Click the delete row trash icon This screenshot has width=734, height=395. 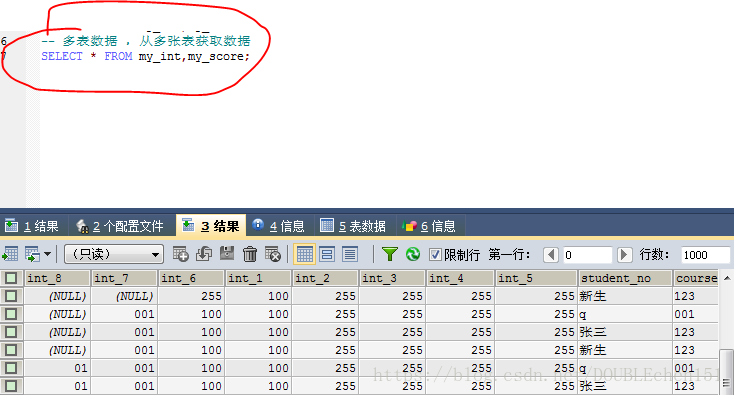pyautogui.click(x=250, y=254)
